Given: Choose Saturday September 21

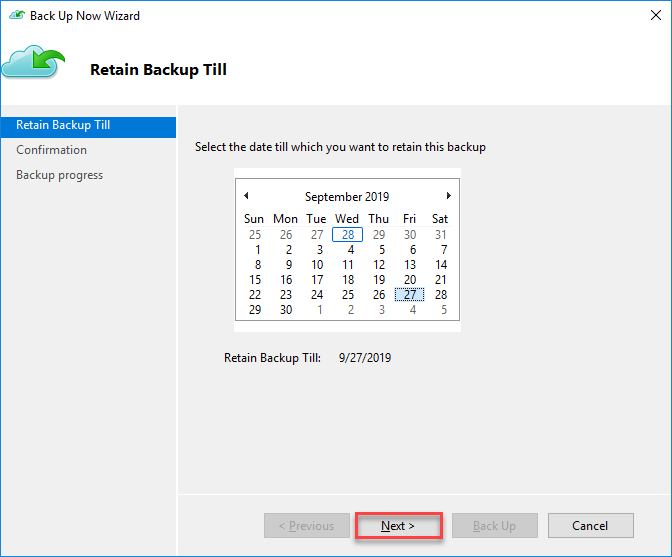Looking at the screenshot, I should click(441, 280).
